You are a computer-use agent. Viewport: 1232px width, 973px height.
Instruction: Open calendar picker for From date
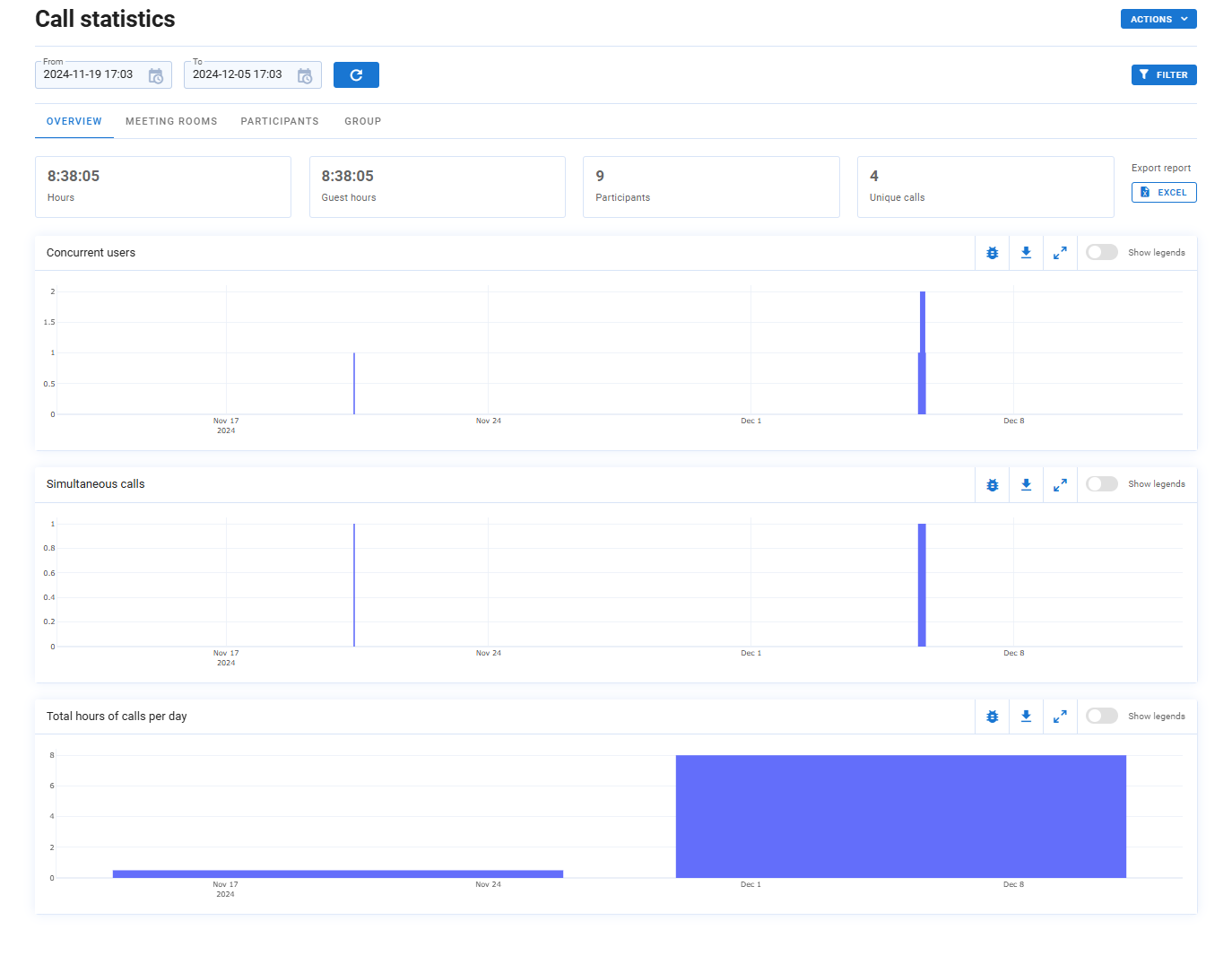point(156,76)
